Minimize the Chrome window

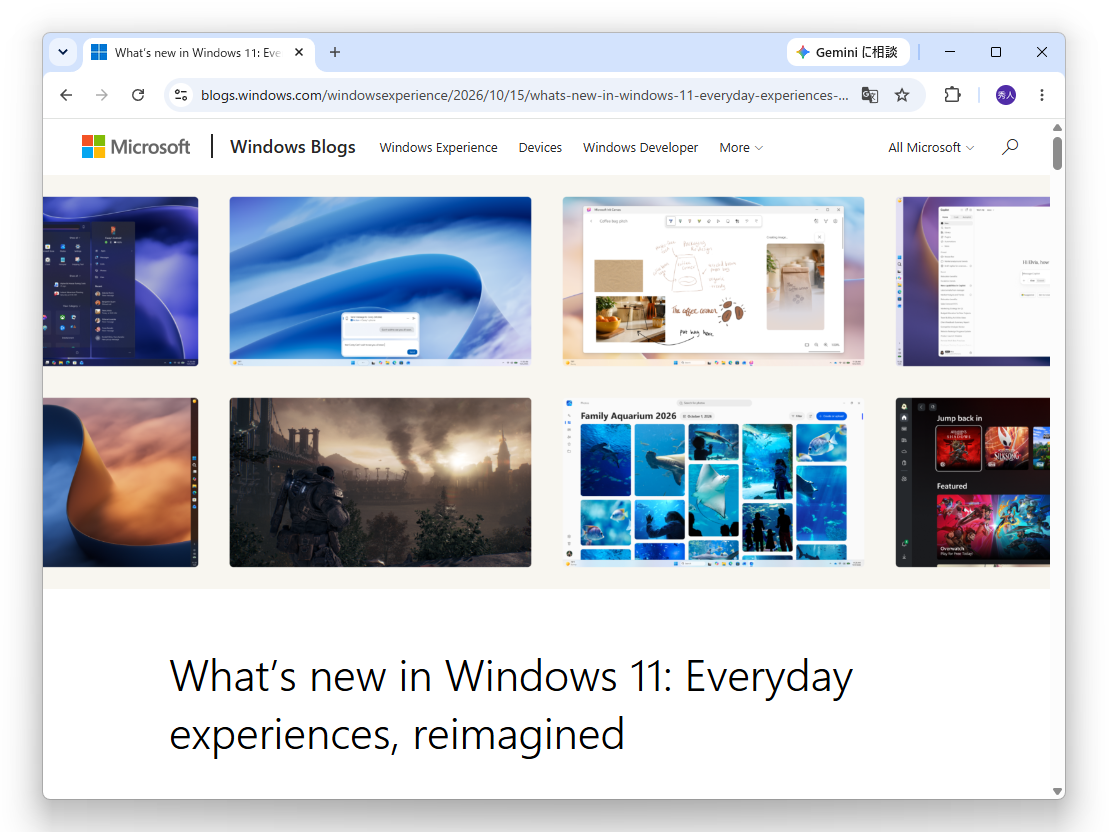[950, 52]
